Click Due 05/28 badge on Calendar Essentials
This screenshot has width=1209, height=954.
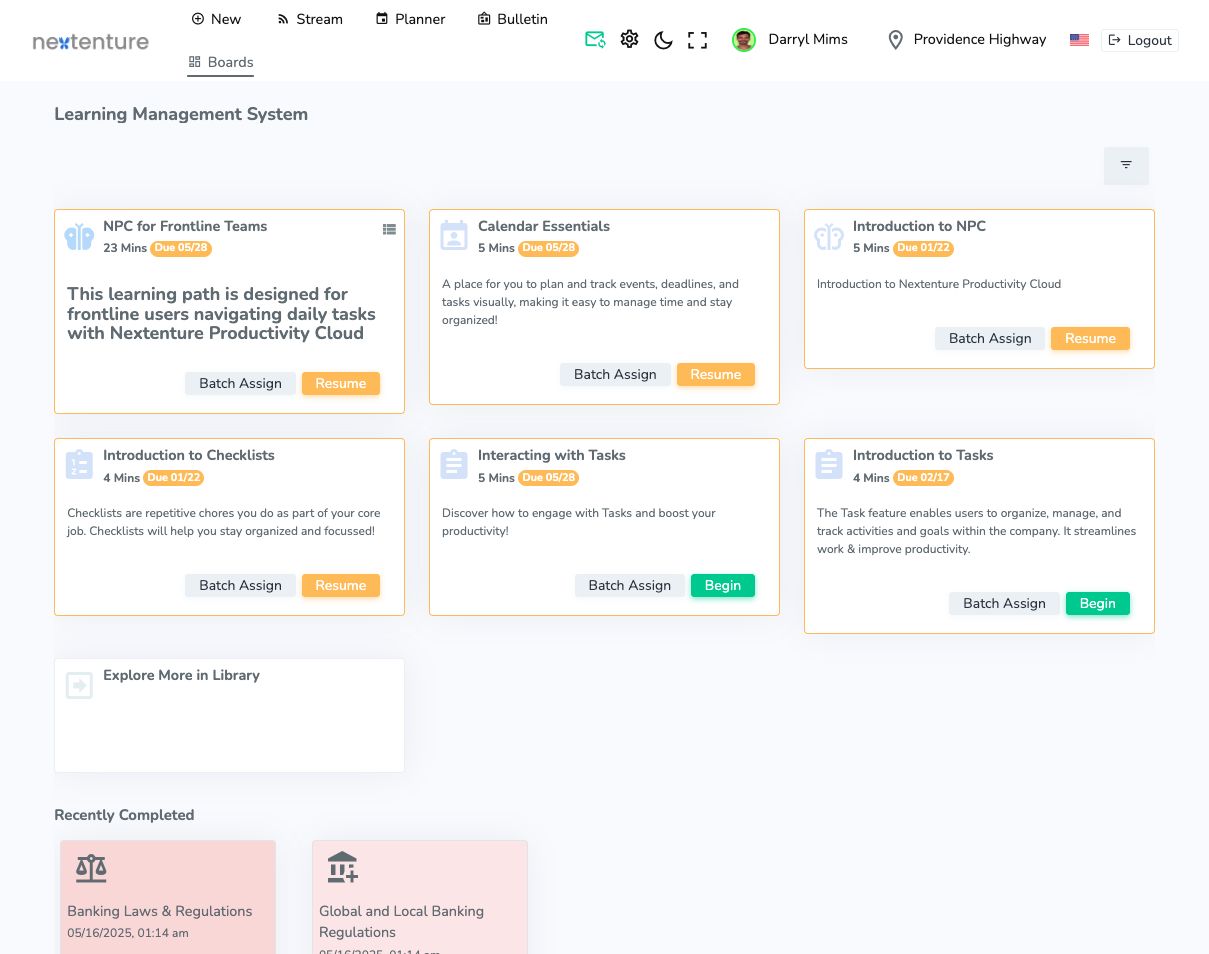pyautogui.click(x=549, y=248)
